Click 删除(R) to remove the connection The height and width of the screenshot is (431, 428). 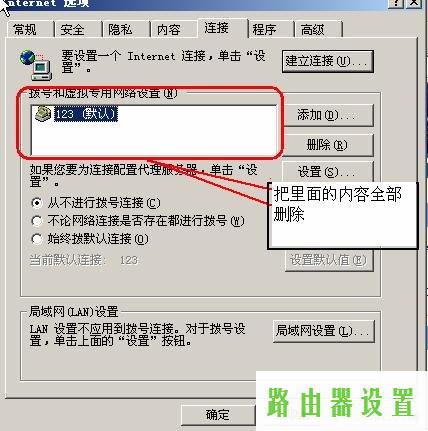(x=329, y=145)
